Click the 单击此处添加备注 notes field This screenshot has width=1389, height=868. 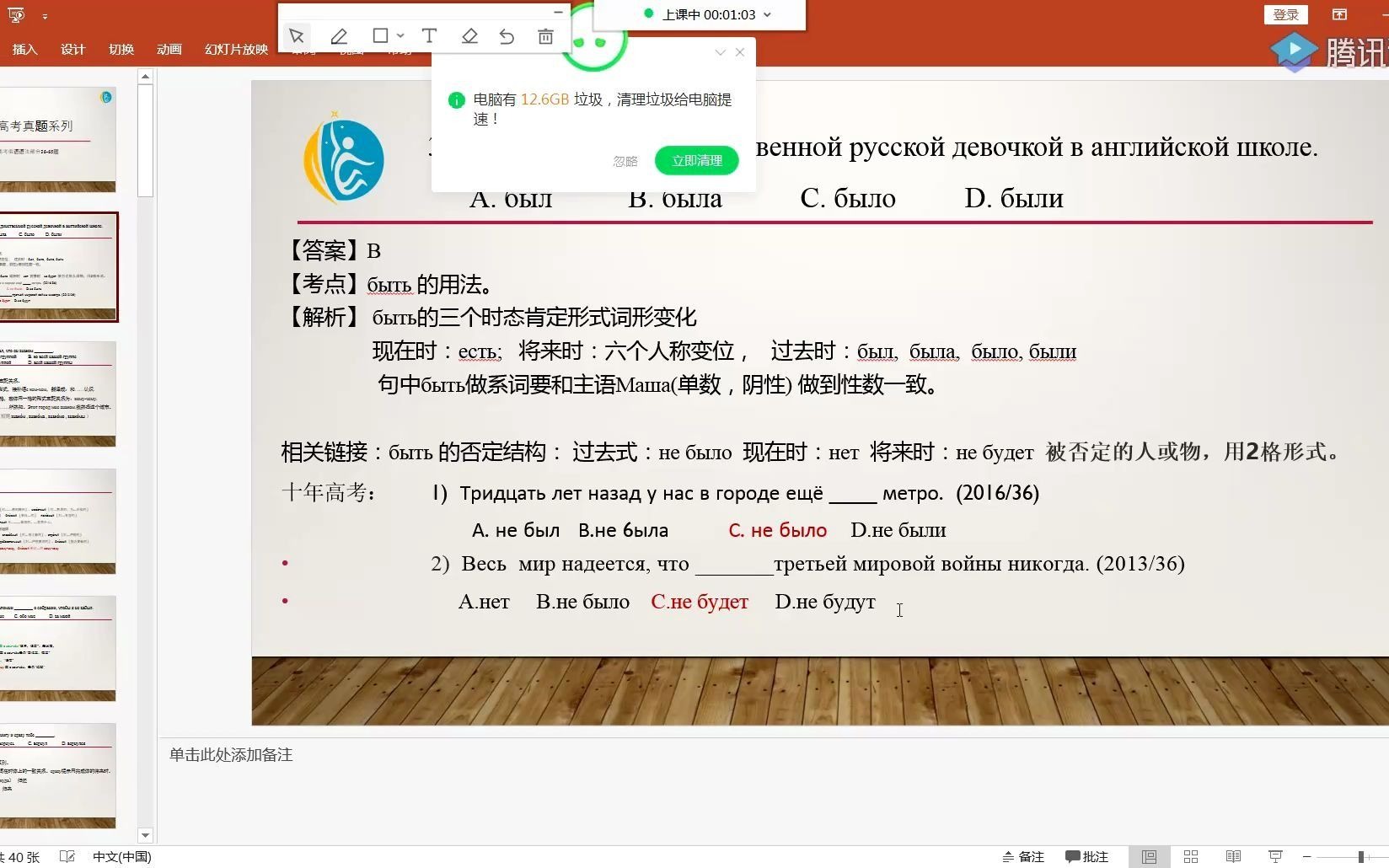[231, 755]
